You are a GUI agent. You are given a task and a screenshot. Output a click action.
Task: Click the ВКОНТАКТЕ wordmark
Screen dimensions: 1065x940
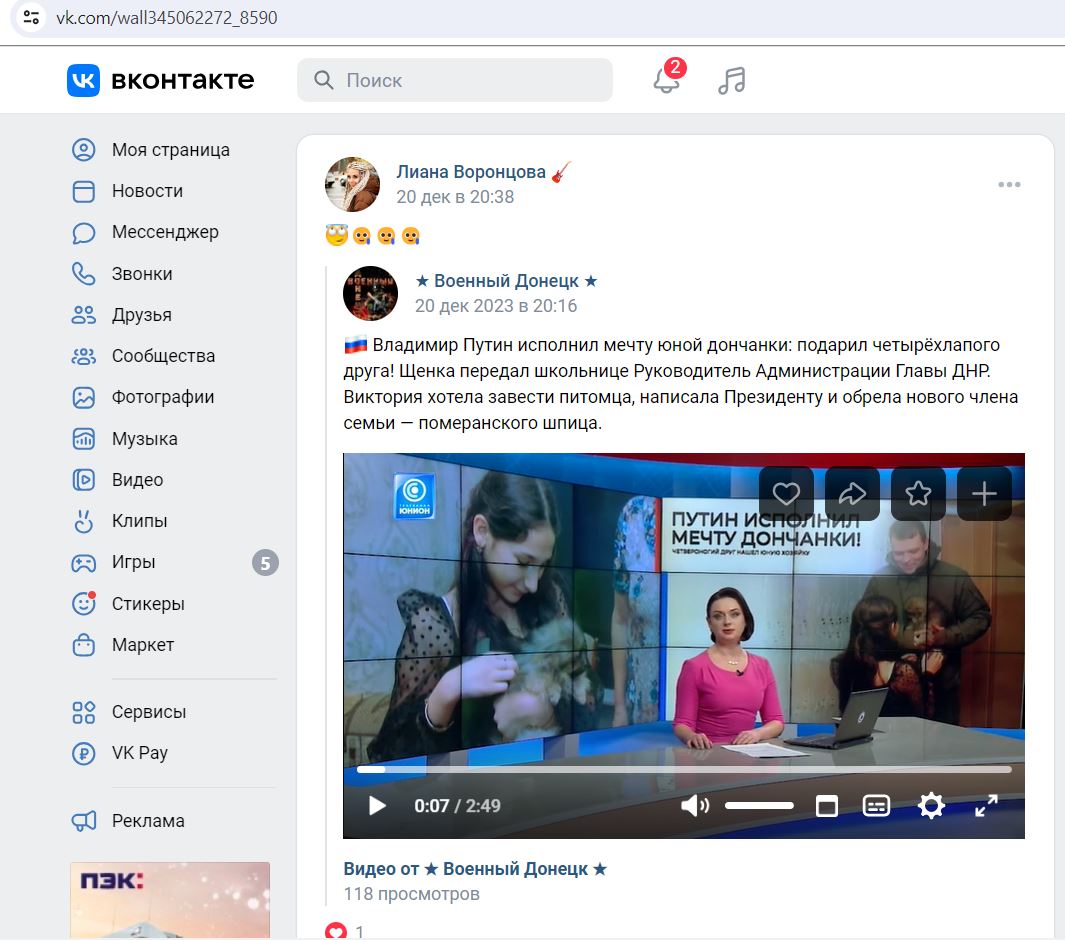(x=183, y=80)
